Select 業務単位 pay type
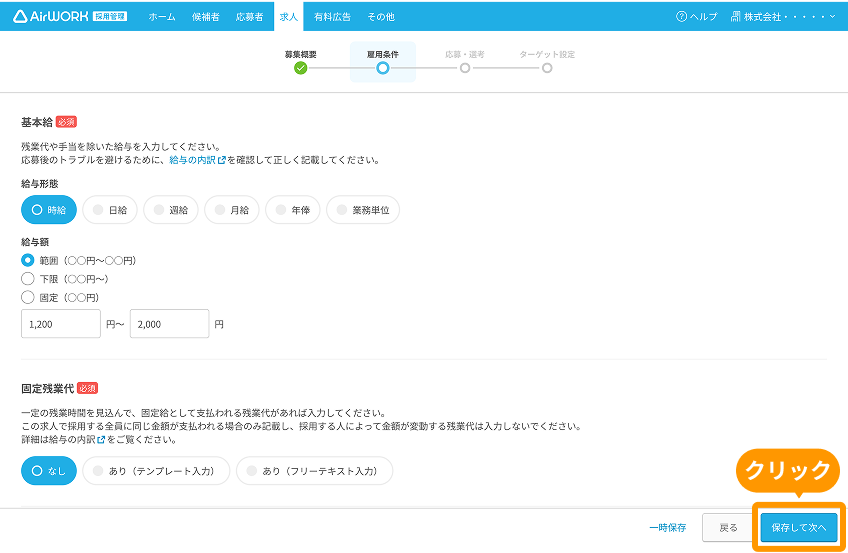This screenshot has height=553, width=848. 363,210
